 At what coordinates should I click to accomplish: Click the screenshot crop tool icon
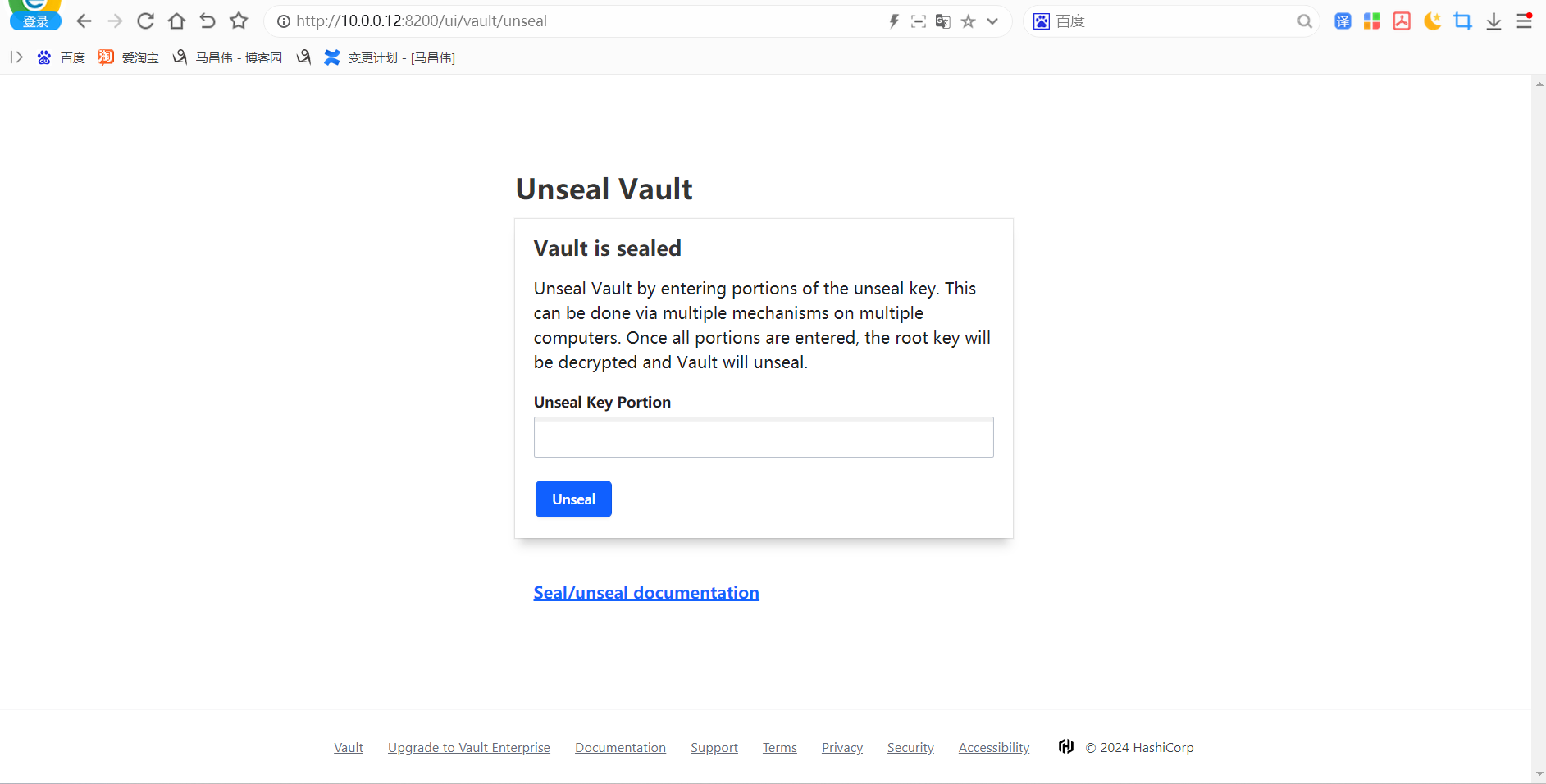pos(1462,21)
